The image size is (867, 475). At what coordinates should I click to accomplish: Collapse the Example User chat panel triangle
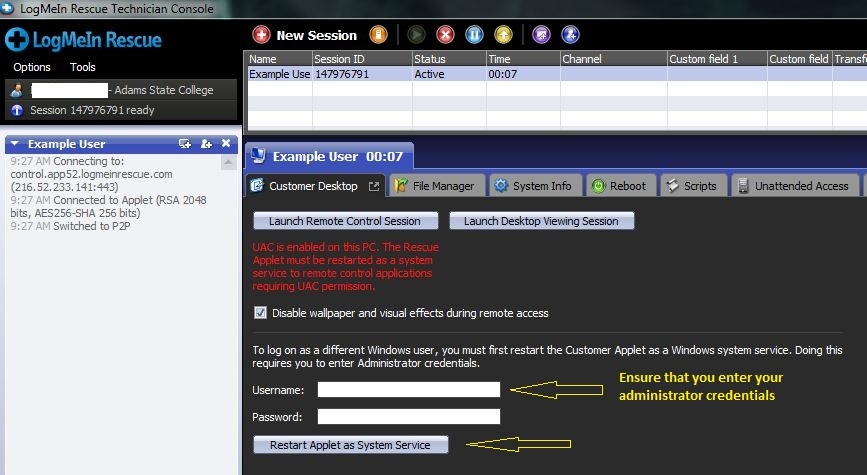click(x=15, y=144)
